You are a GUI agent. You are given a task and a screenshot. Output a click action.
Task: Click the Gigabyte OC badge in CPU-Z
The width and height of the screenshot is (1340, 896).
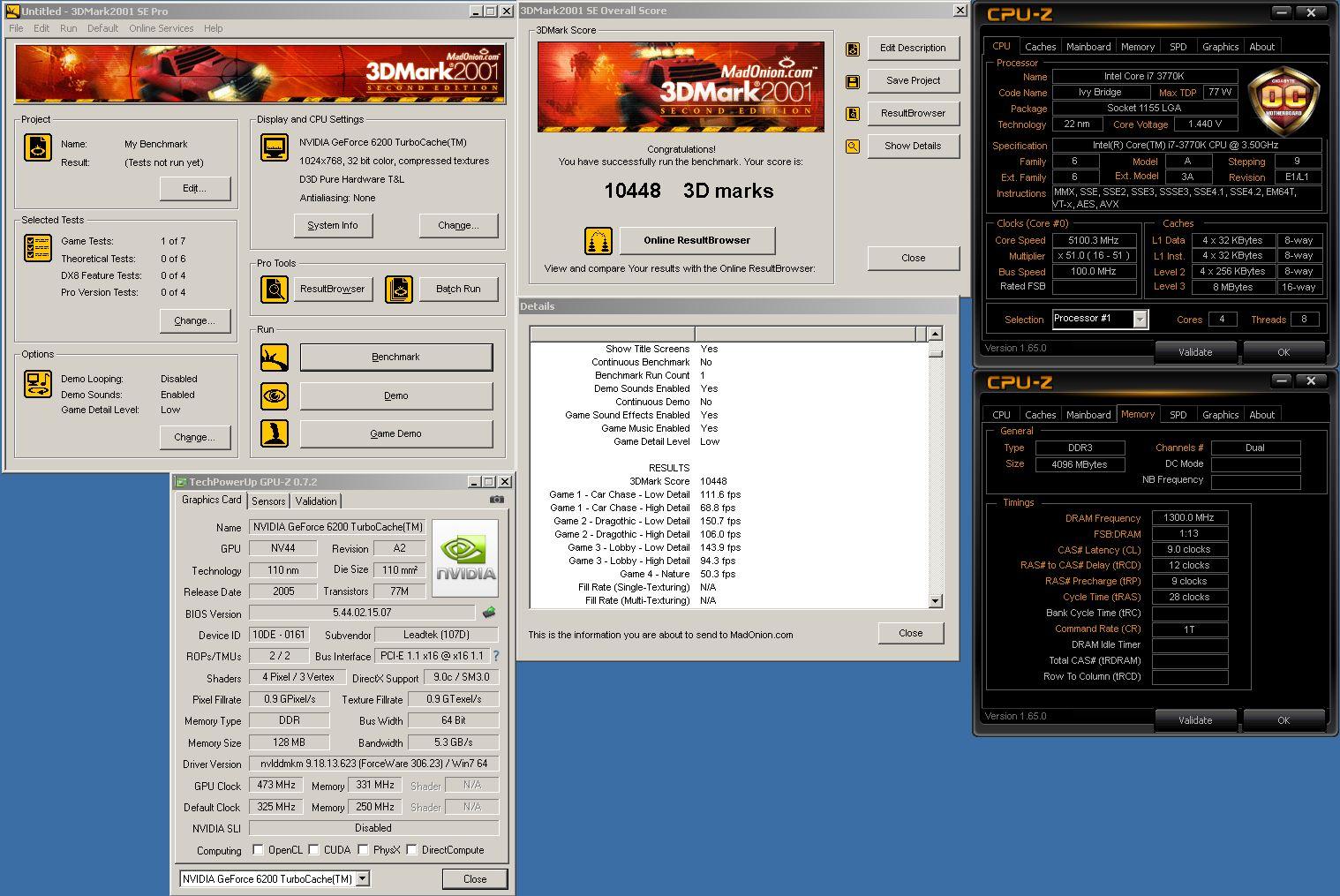[1284, 100]
